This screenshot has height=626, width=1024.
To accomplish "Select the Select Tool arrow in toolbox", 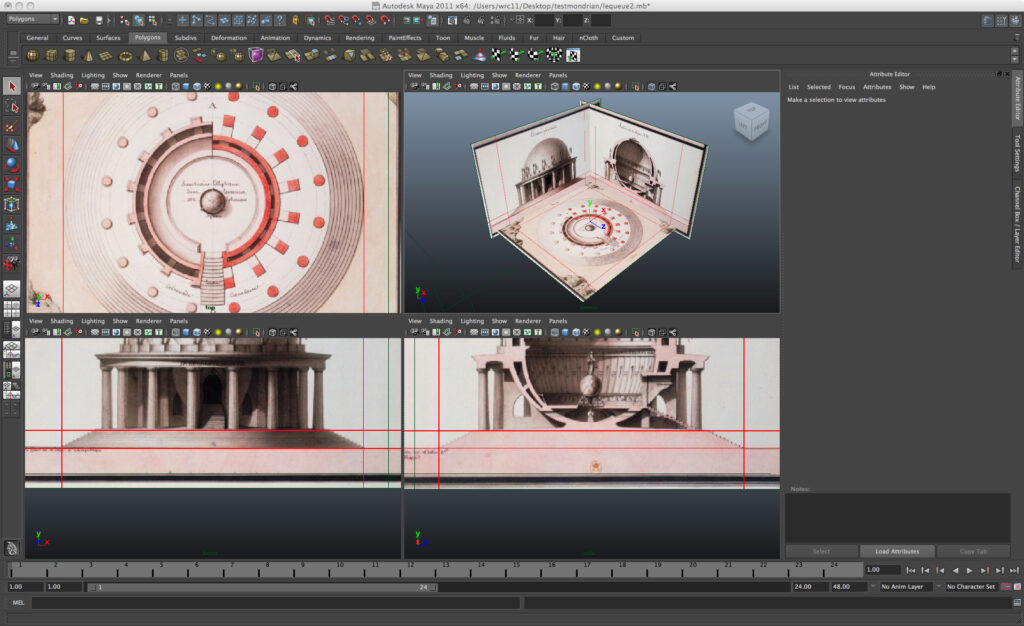I will 12,87.
